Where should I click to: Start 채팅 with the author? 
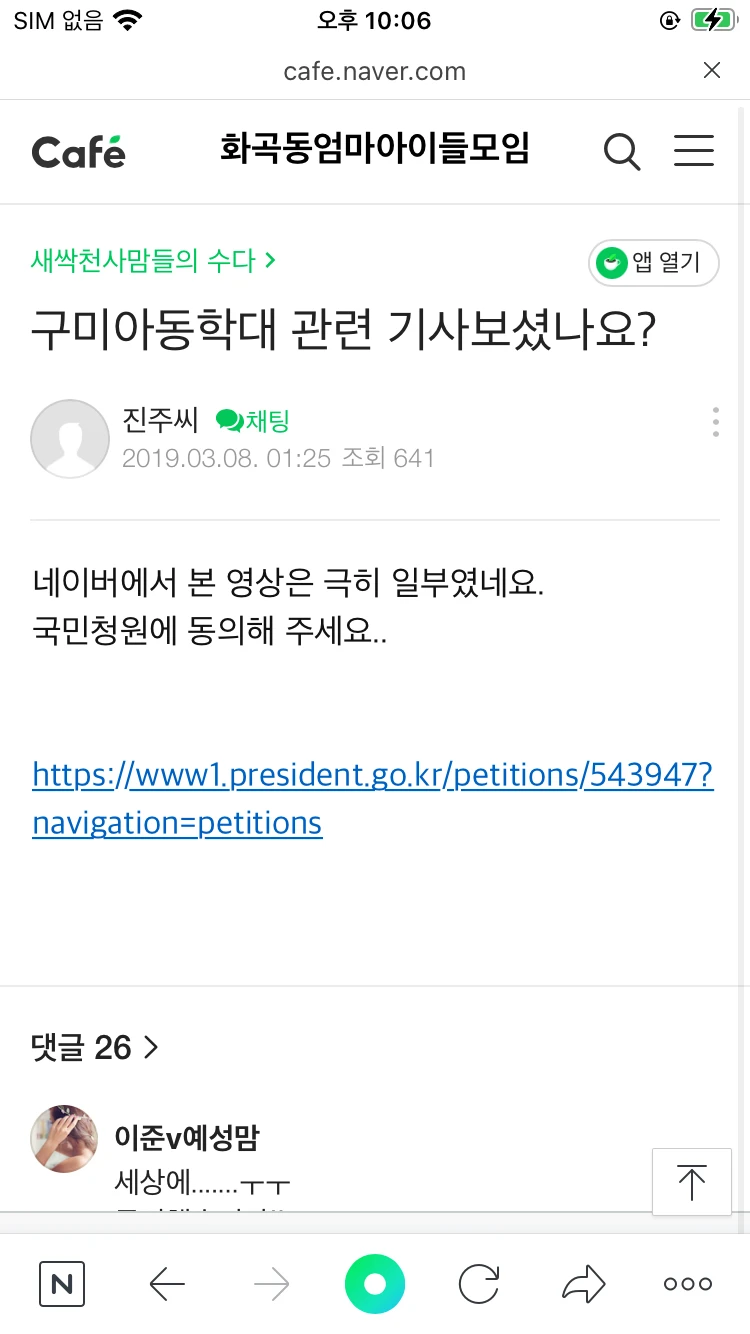[253, 421]
